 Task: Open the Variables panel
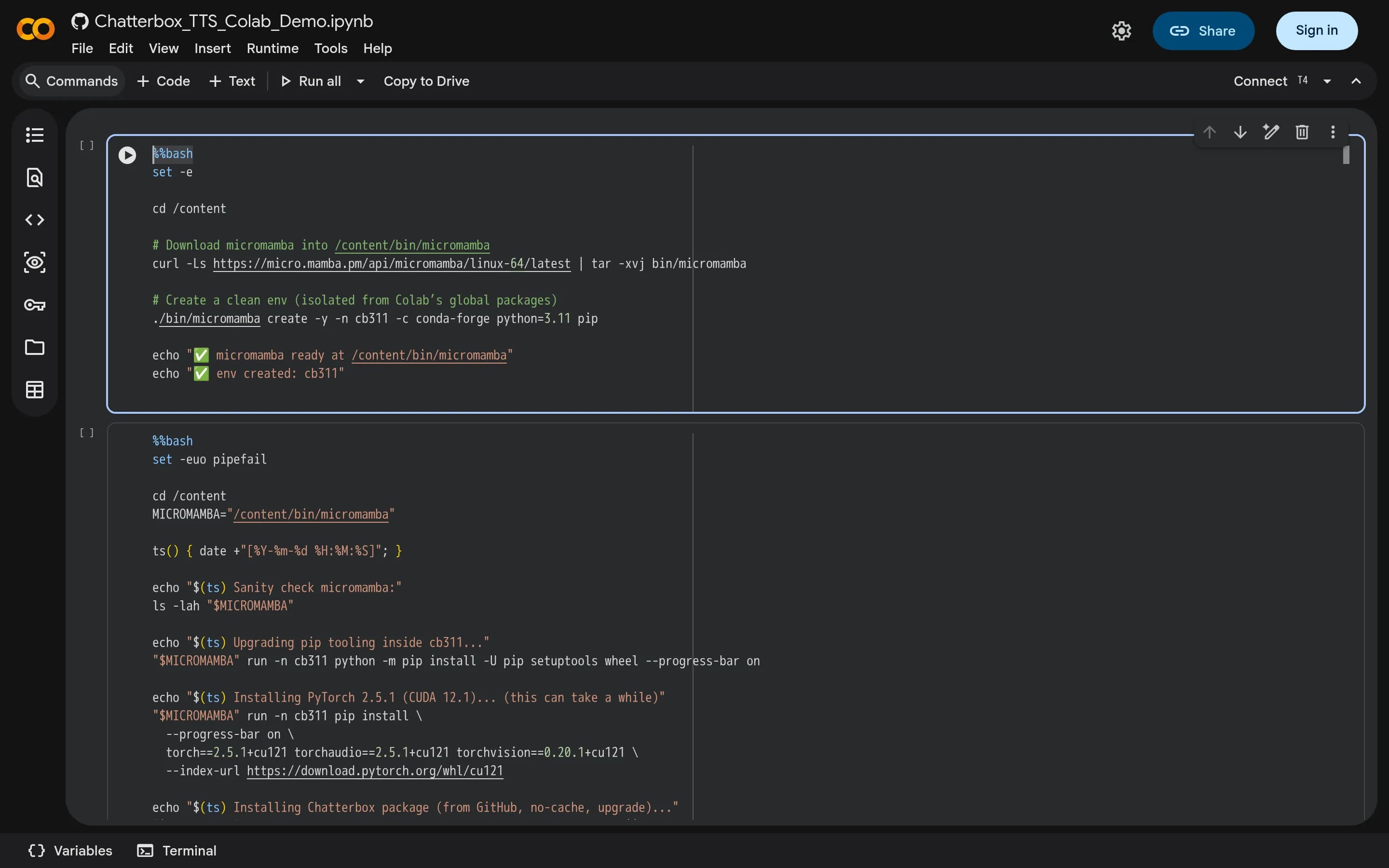(x=70, y=851)
